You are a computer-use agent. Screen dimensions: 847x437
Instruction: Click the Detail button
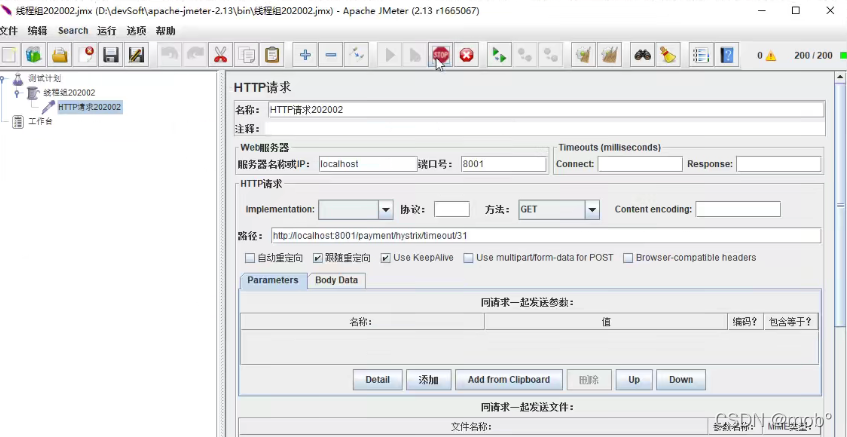point(378,380)
